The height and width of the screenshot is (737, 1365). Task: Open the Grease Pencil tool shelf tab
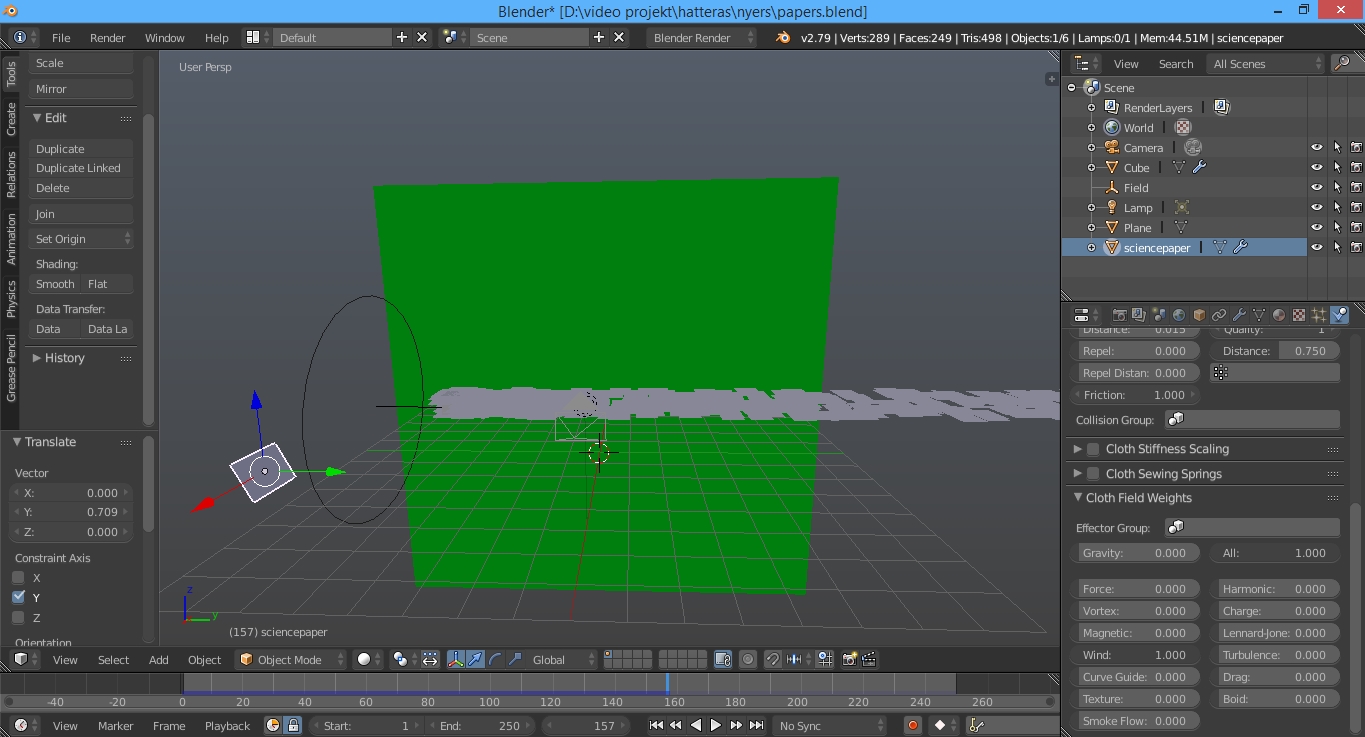[x=11, y=368]
